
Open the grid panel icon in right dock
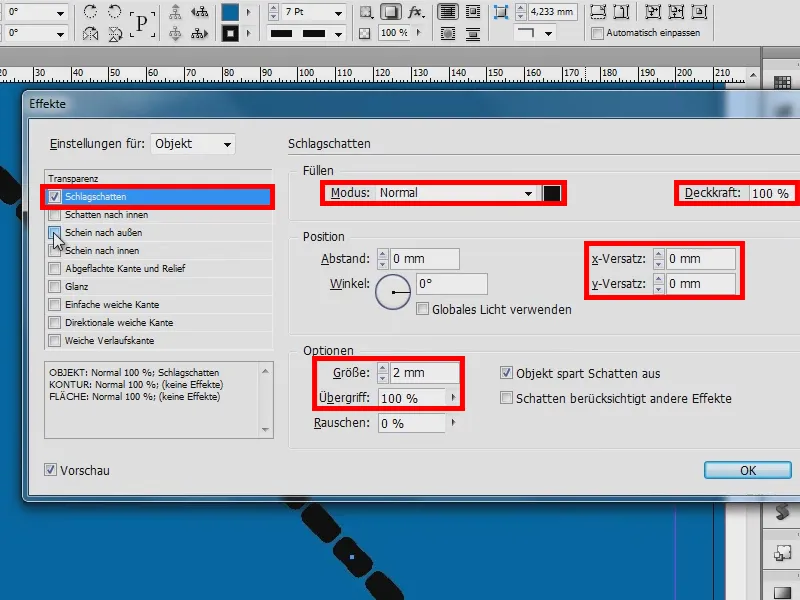(x=782, y=82)
